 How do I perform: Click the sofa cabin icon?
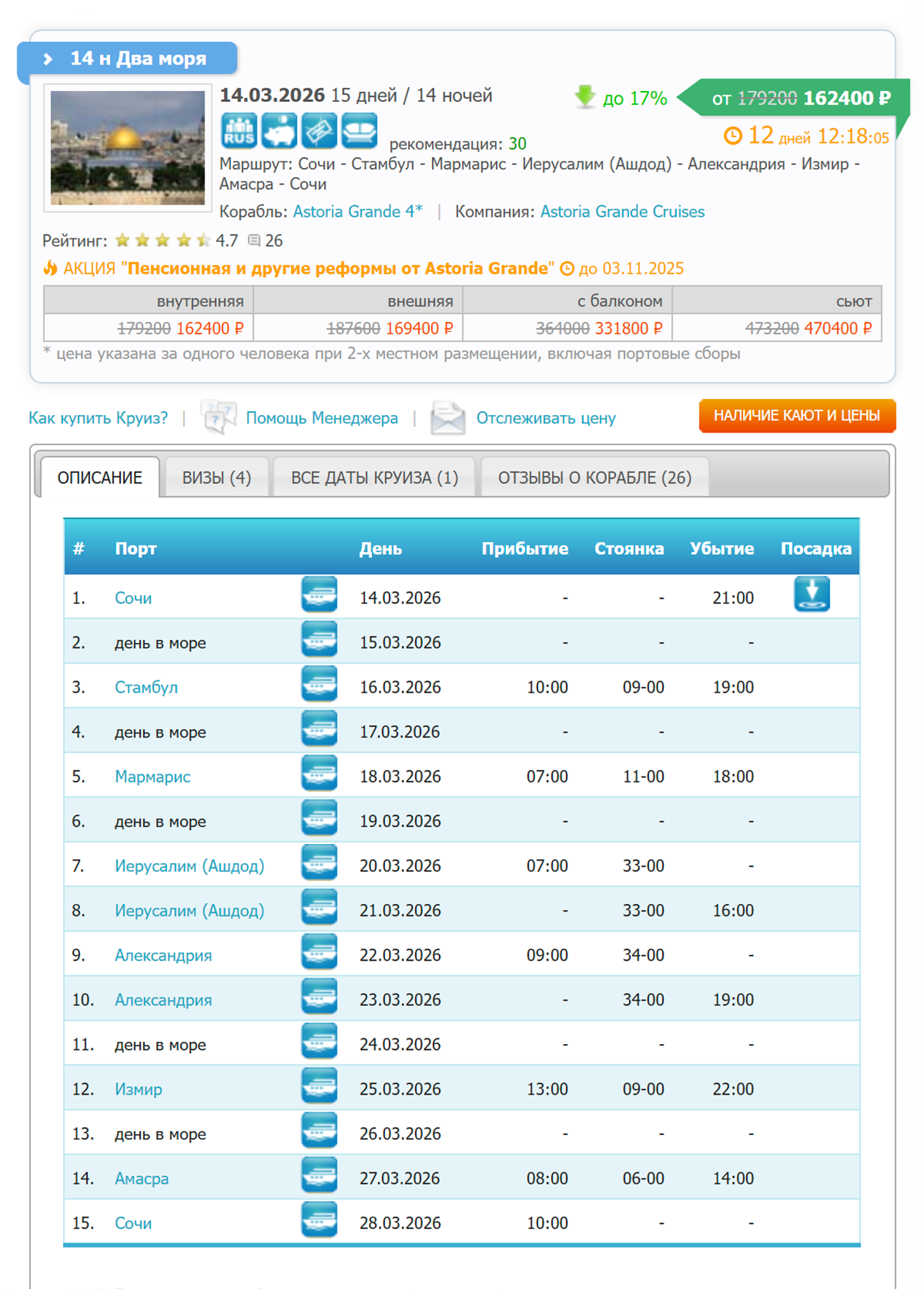[359, 131]
